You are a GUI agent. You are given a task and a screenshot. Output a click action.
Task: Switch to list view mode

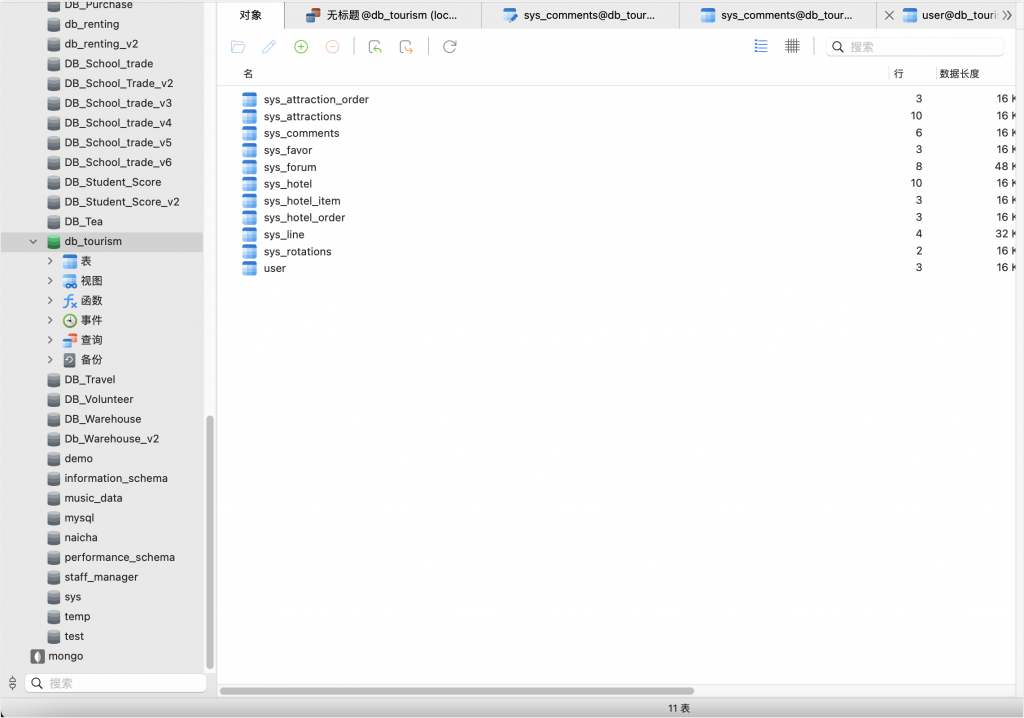click(x=761, y=46)
